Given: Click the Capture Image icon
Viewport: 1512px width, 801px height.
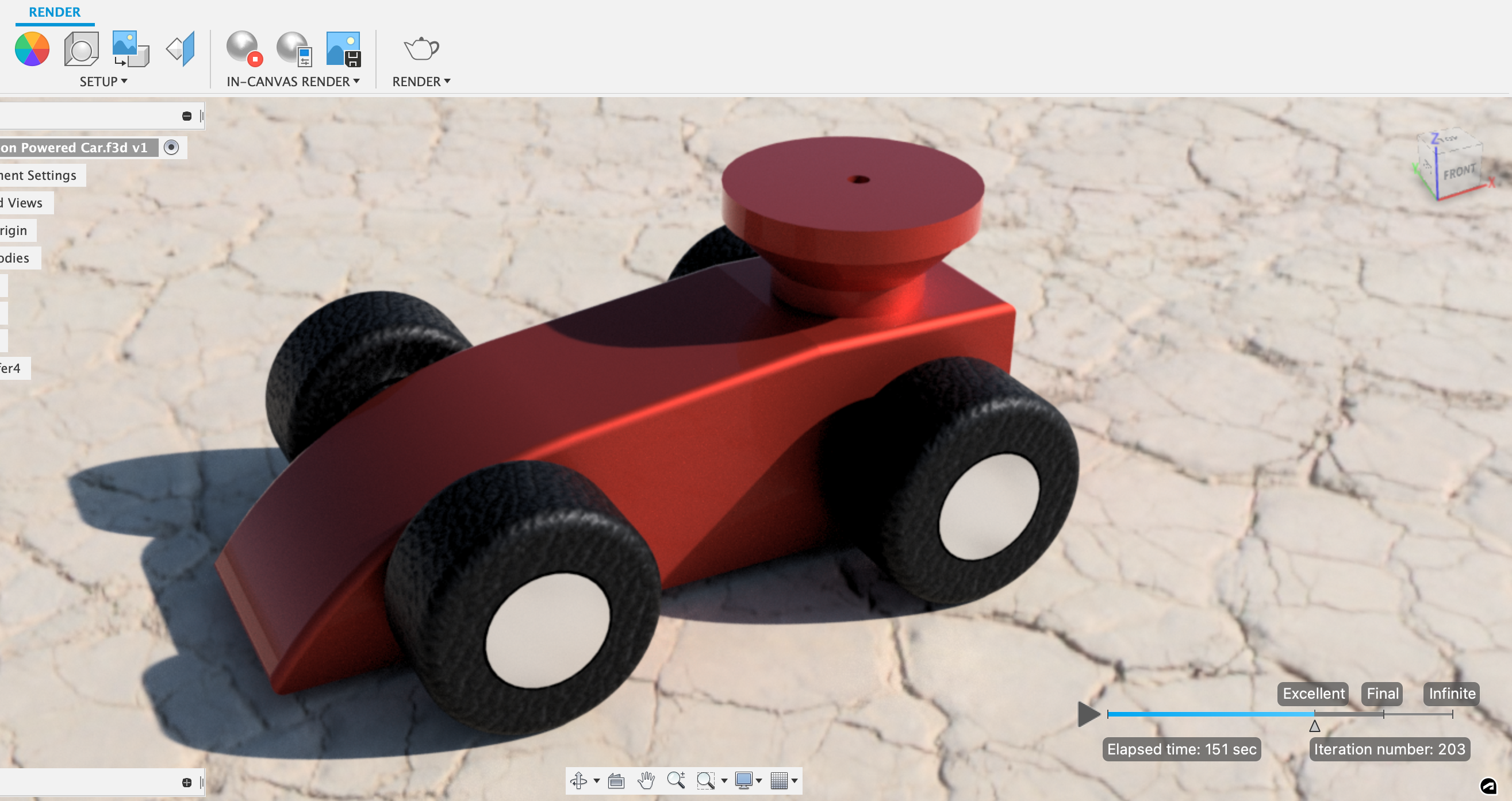Looking at the screenshot, I should pyautogui.click(x=343, y=49).
